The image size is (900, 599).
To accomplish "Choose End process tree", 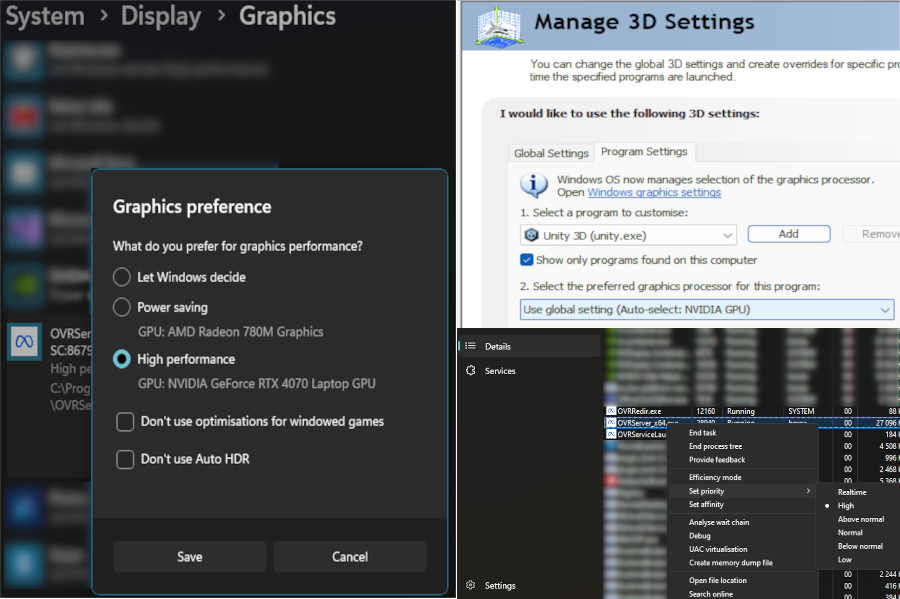I will pyautogui.click(x=715, y=446).
